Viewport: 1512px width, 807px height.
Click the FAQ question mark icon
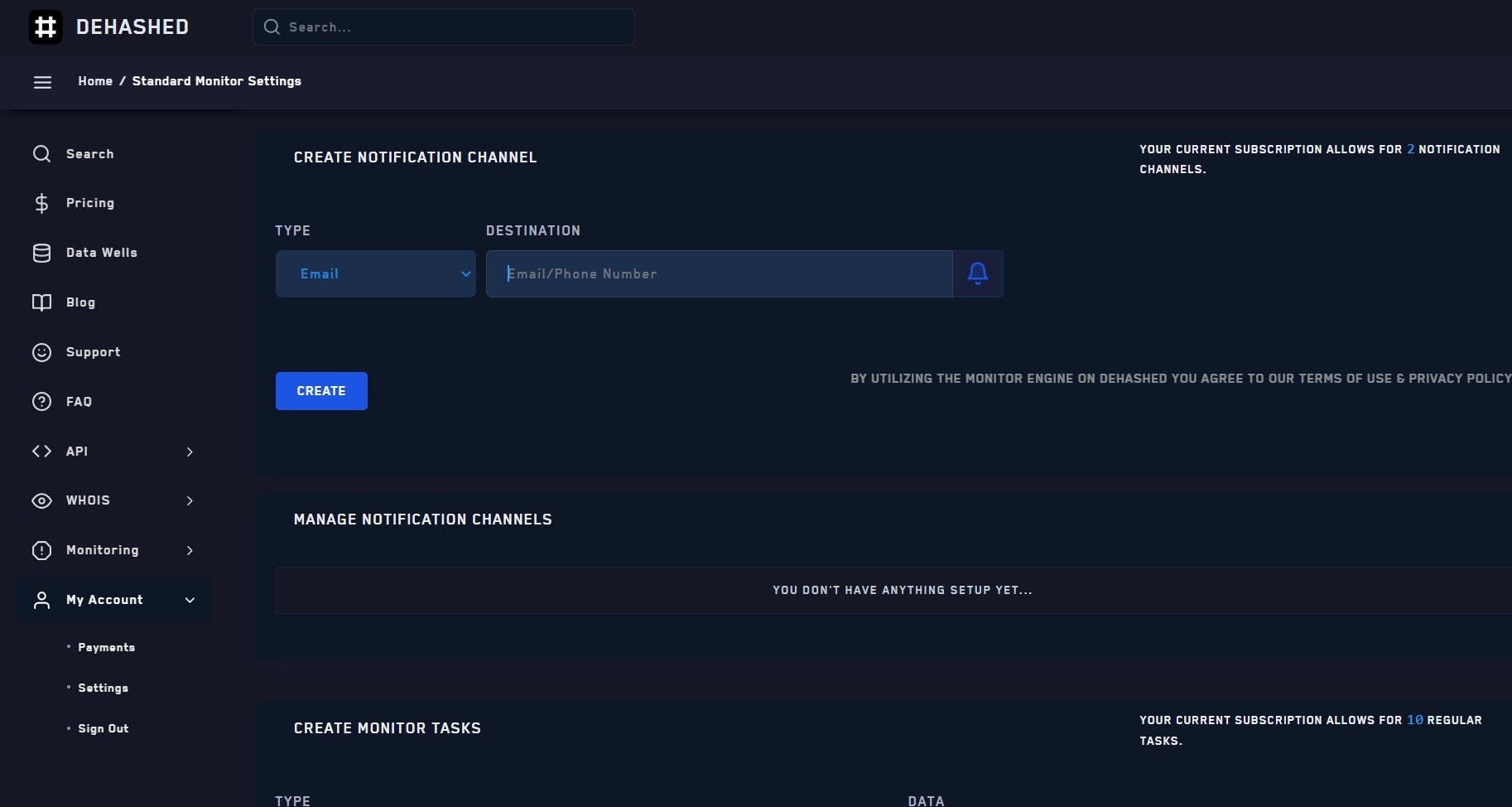click(41, 402)
